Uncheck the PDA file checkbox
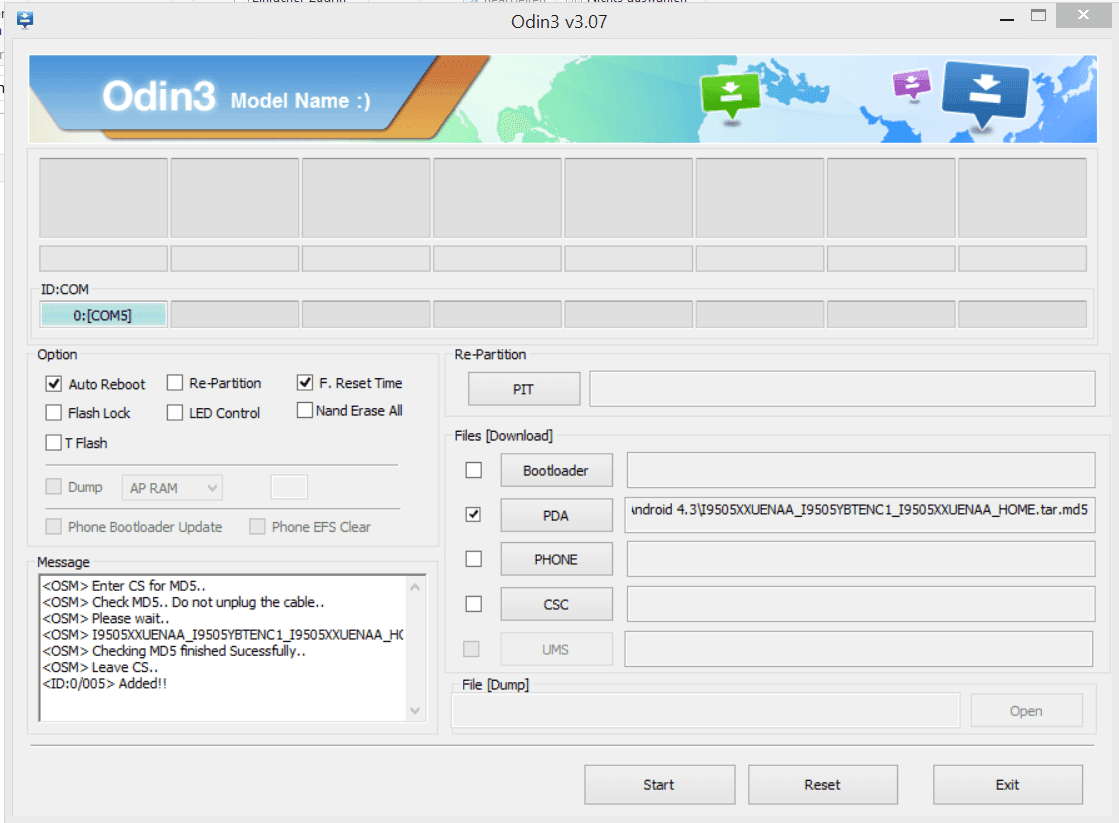Image resolution: width=1119 pixels, height=823 pixels. 473,515
